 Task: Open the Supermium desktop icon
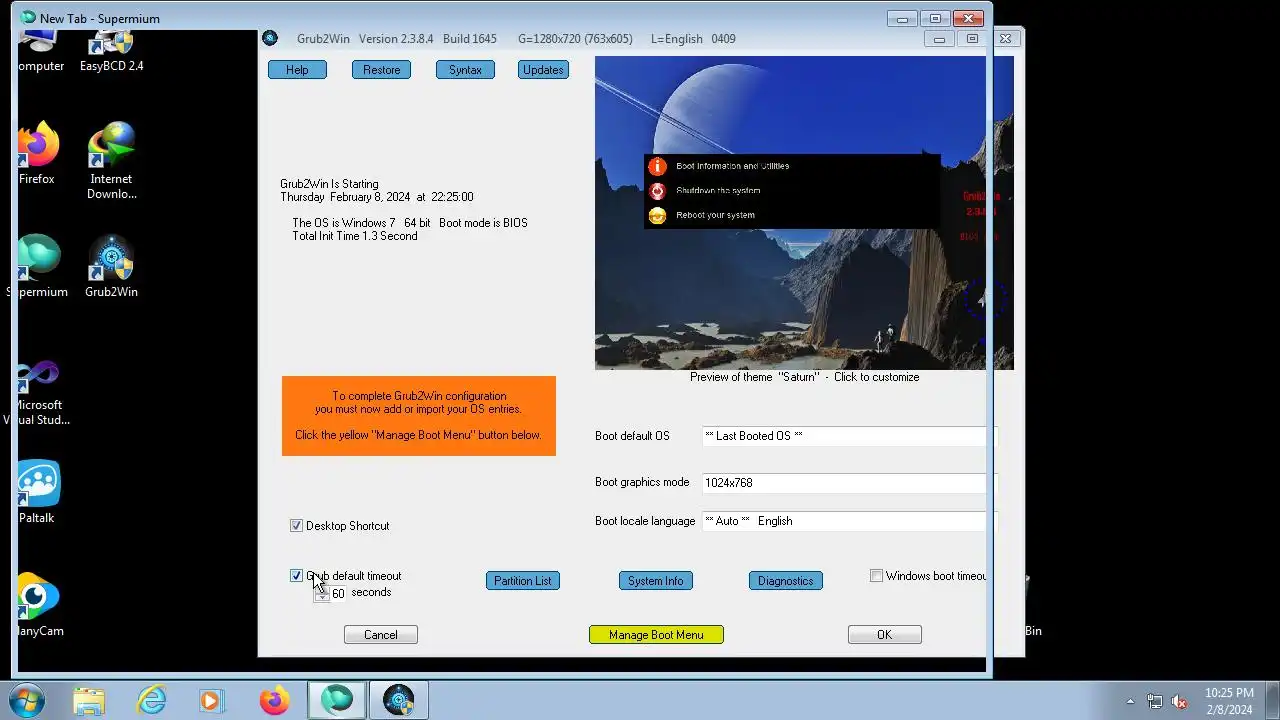[37, 267]
